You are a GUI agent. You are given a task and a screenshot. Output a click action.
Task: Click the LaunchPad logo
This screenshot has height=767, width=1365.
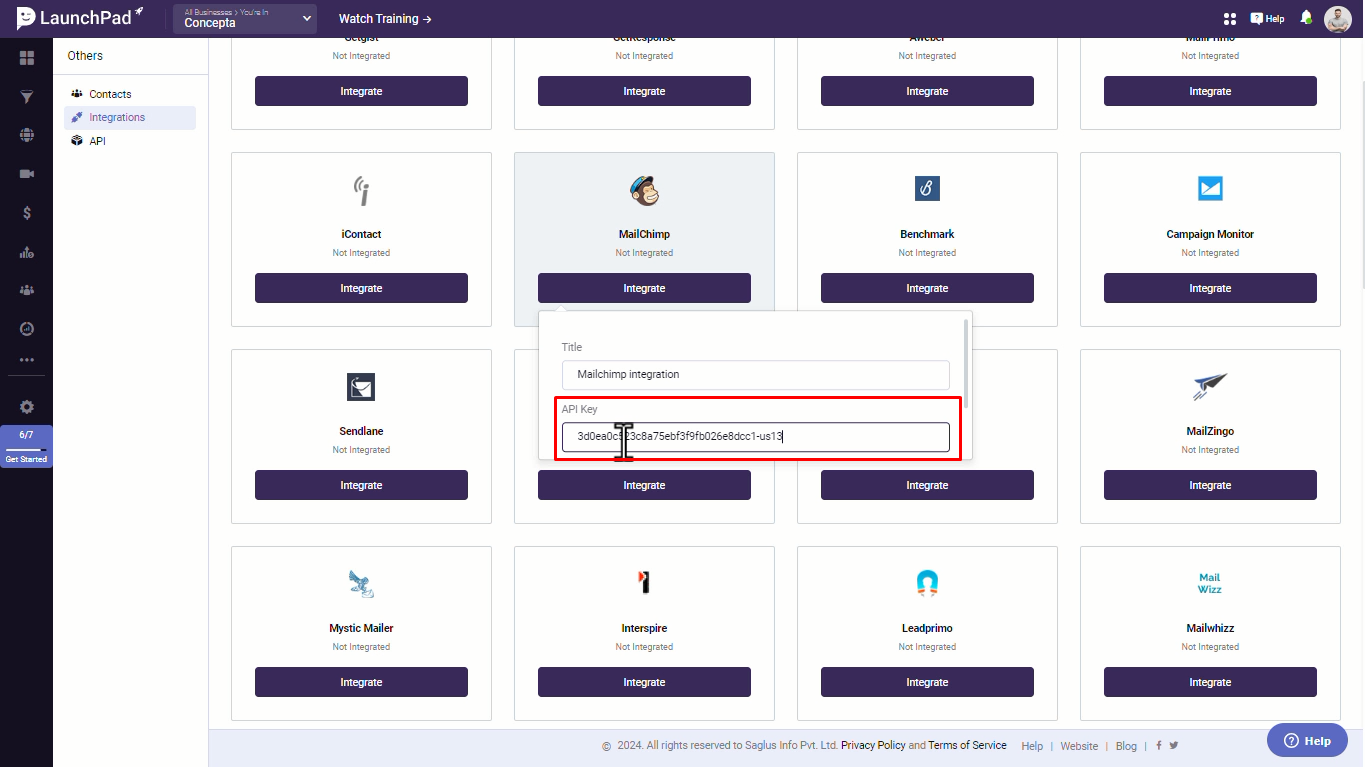tap(80, 17)
